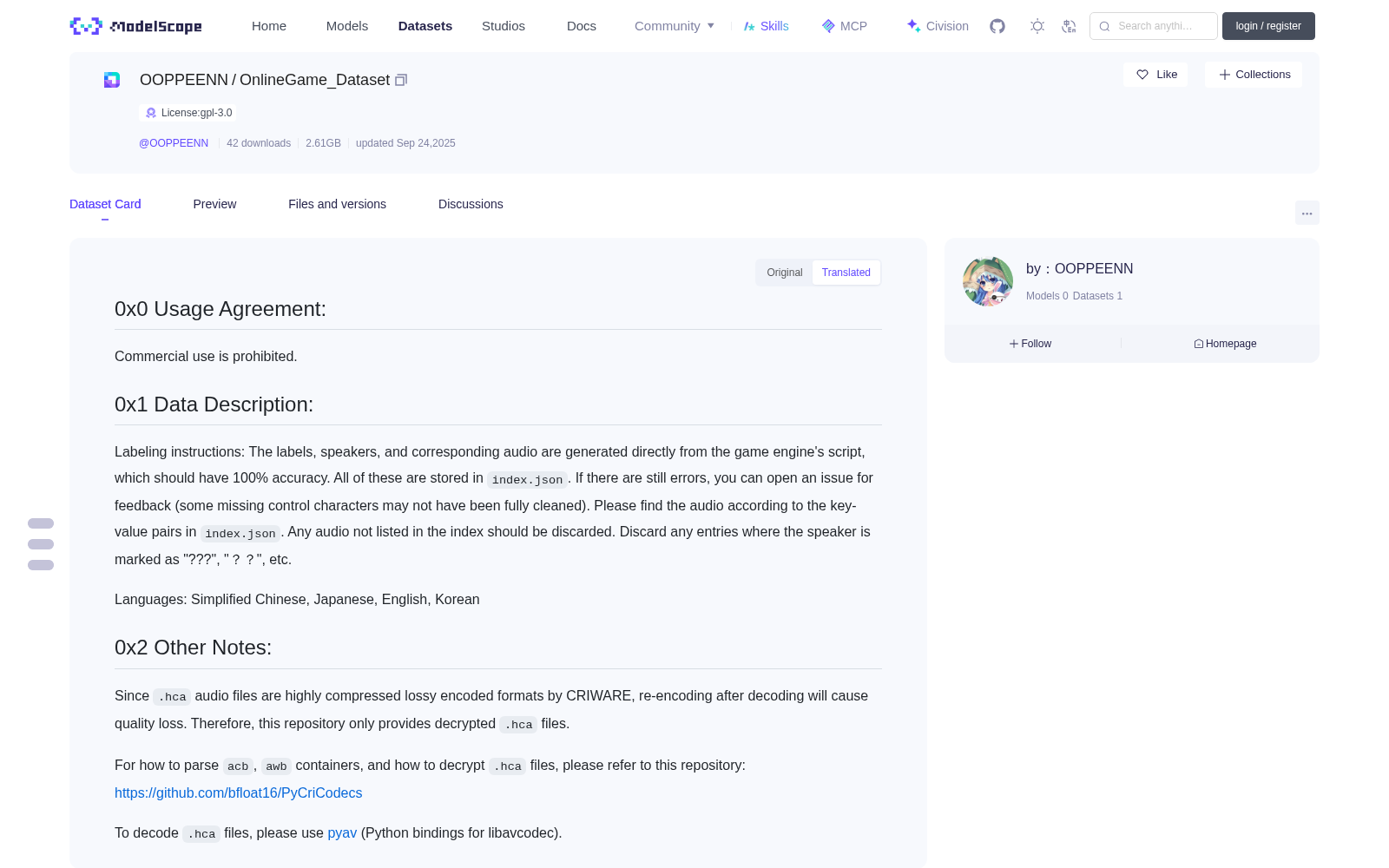
Task: Click the '2.61GB' size text
Action: coord(323,143)
